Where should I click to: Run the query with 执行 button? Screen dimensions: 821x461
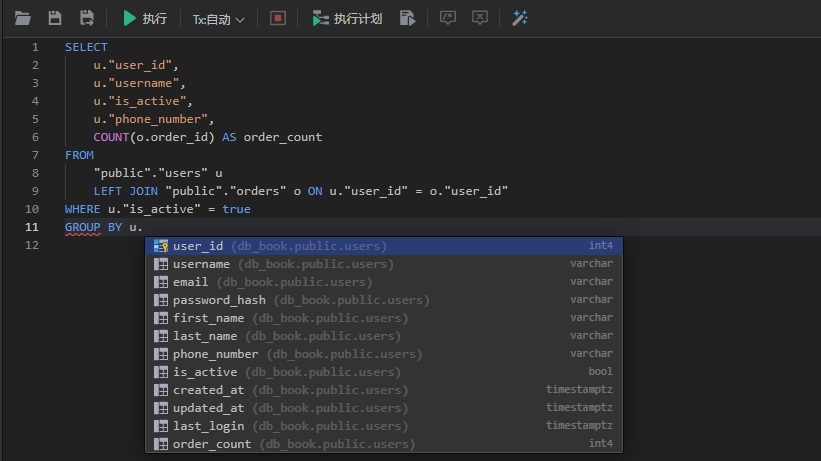click(145, 19)
